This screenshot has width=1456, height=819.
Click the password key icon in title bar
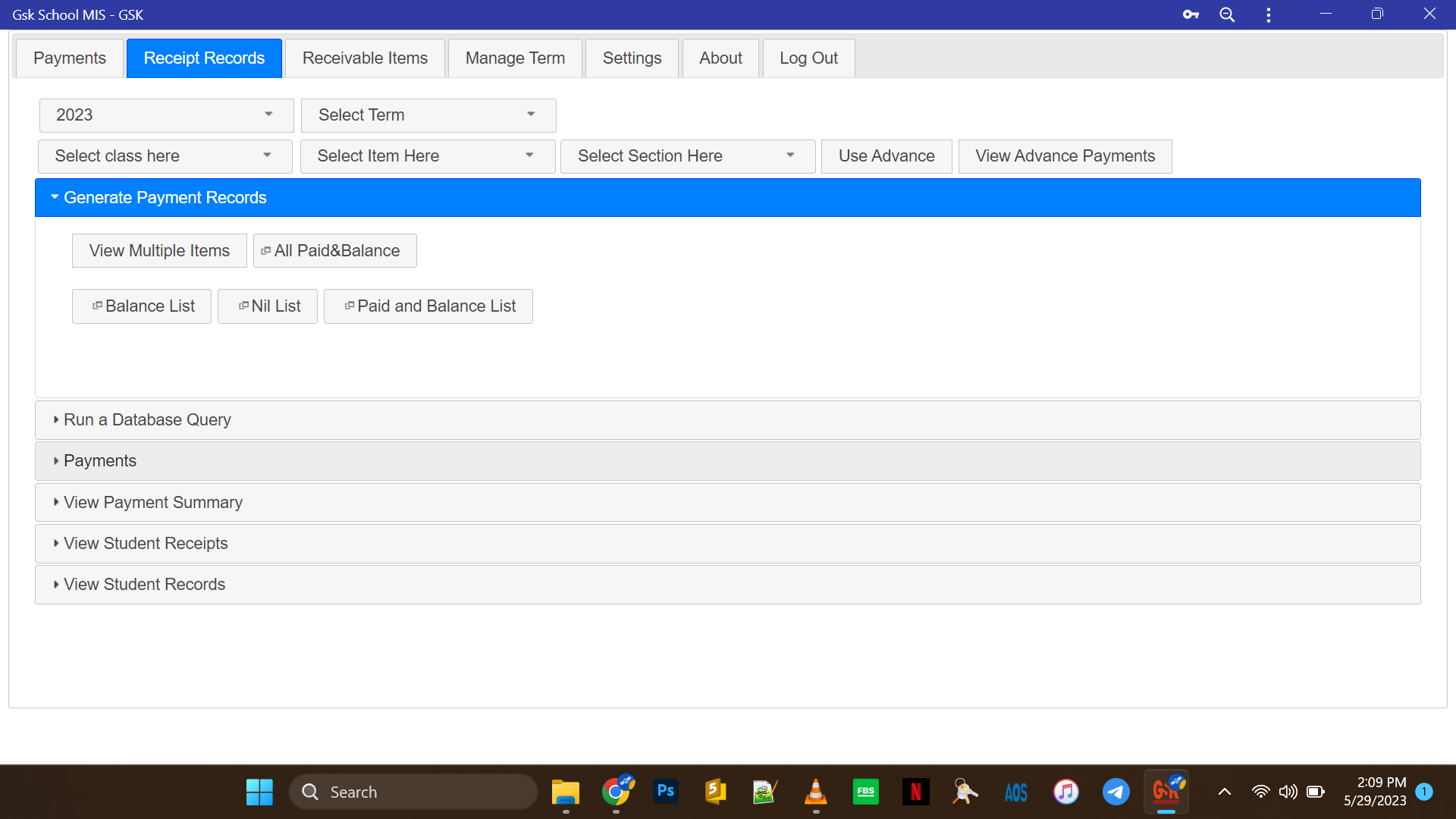(1191, 14)
